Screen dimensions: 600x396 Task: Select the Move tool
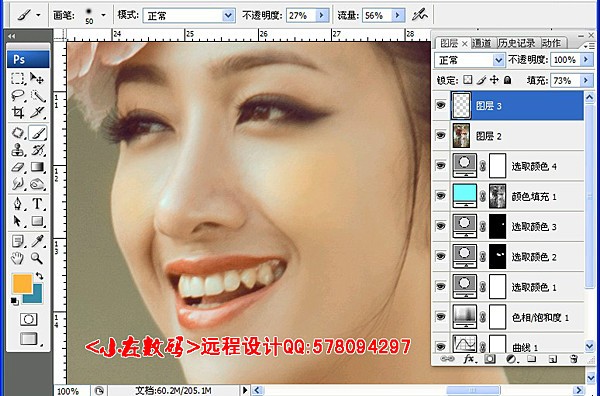(x=37, y=78)
